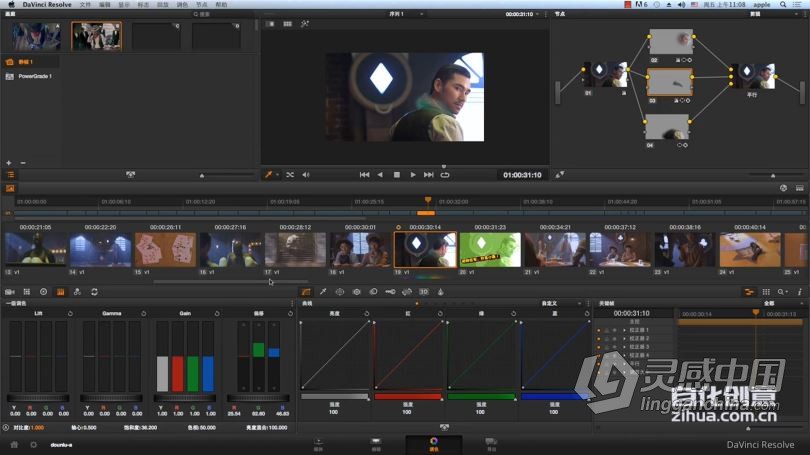Viewport: 810px width, 455px height.
Task: Toggle keyframe dot for 校正器 3
Action: point(599,347)
